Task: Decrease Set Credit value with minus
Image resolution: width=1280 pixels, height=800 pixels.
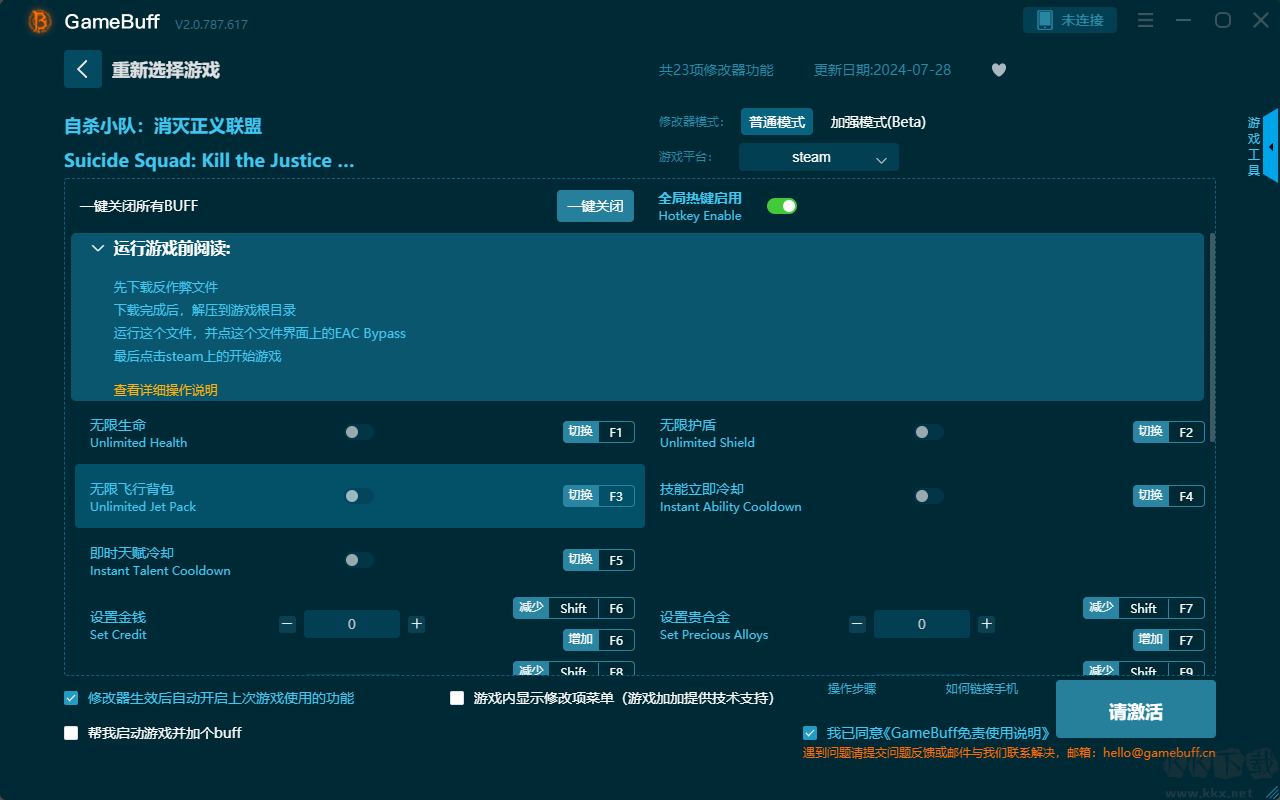Action: (288, 624)
